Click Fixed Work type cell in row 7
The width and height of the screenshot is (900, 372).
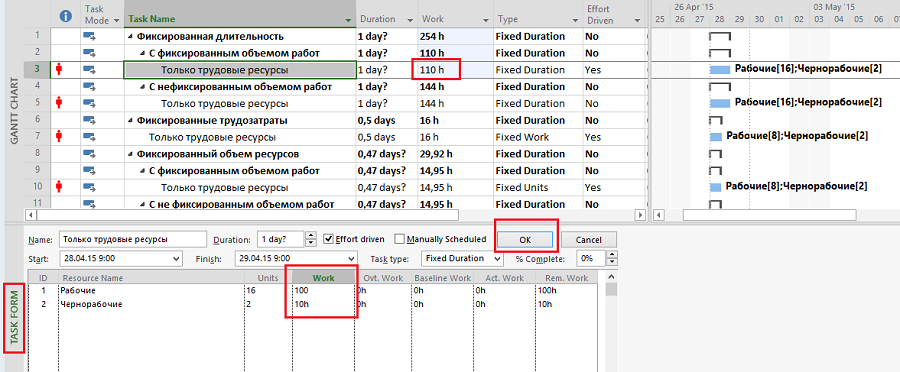click(537, 137)
